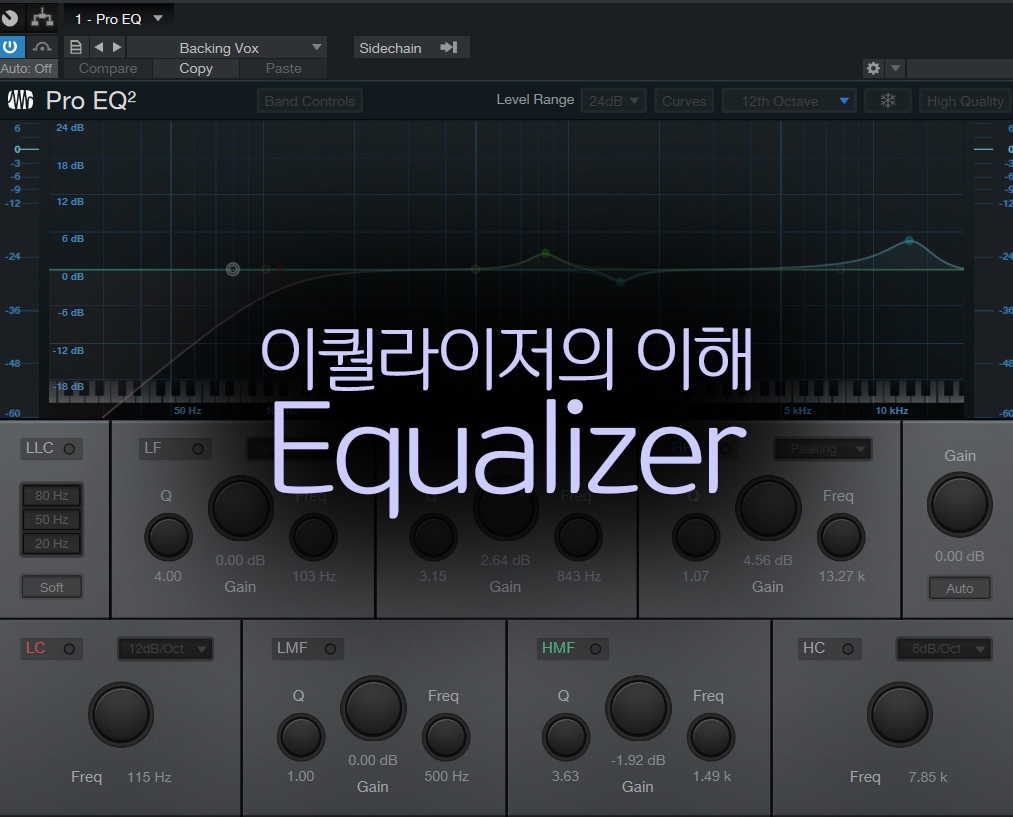This screenshot has height=817, width=1013.
Task: Enable the HC band toggle
Action: click(848, 649)
